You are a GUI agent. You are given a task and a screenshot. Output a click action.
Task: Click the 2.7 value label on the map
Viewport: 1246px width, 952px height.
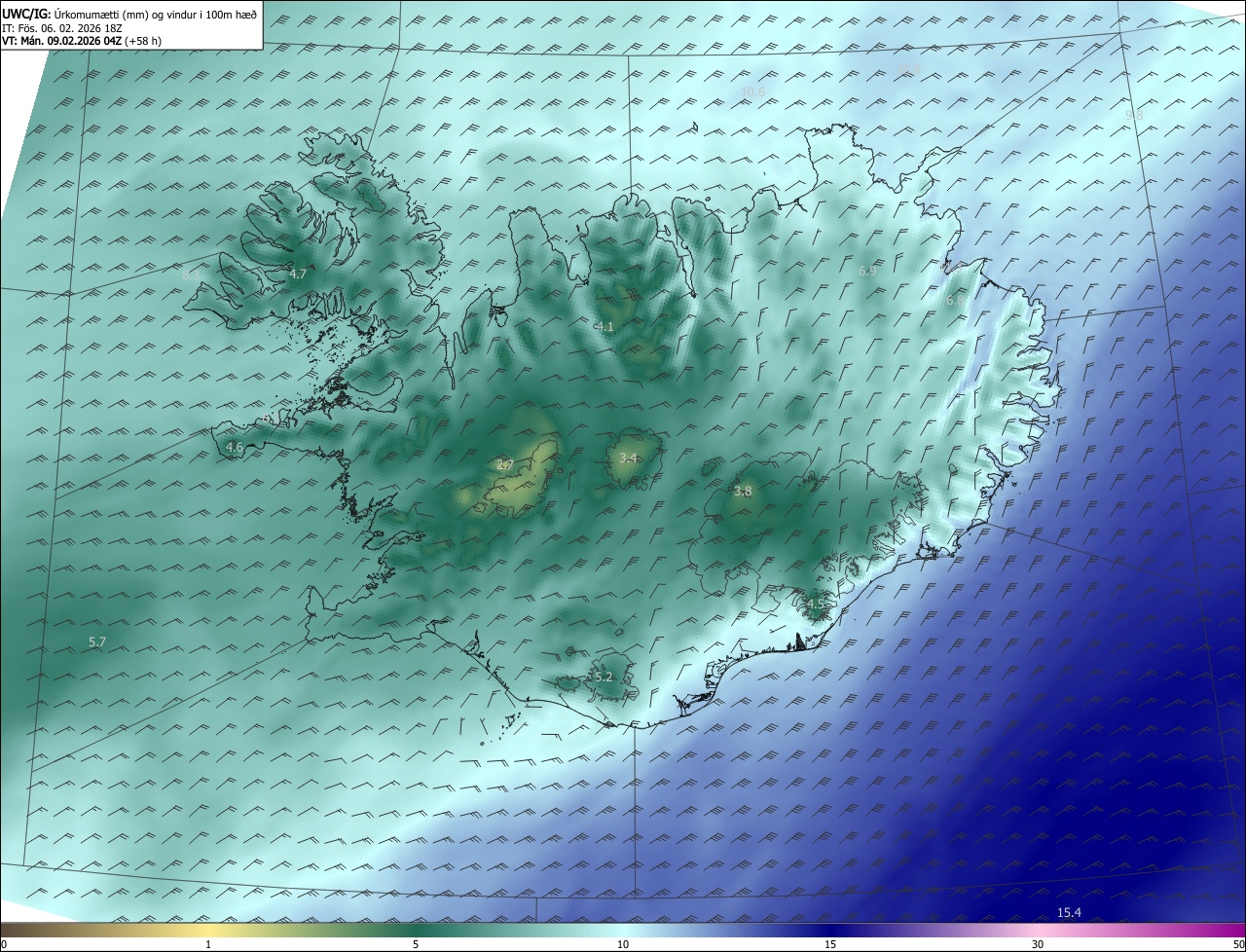504,465
